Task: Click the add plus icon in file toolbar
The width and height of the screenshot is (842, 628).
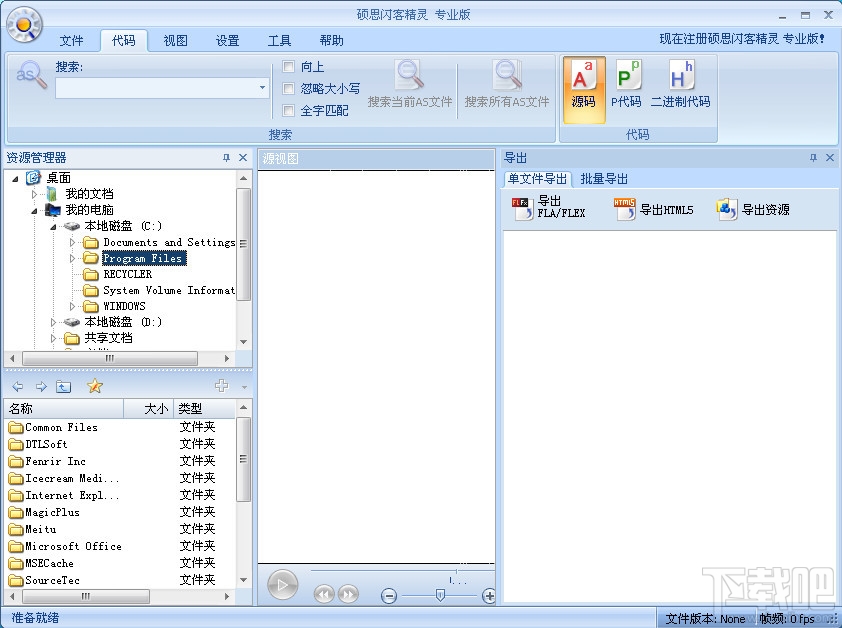Action: coord(221,386)
